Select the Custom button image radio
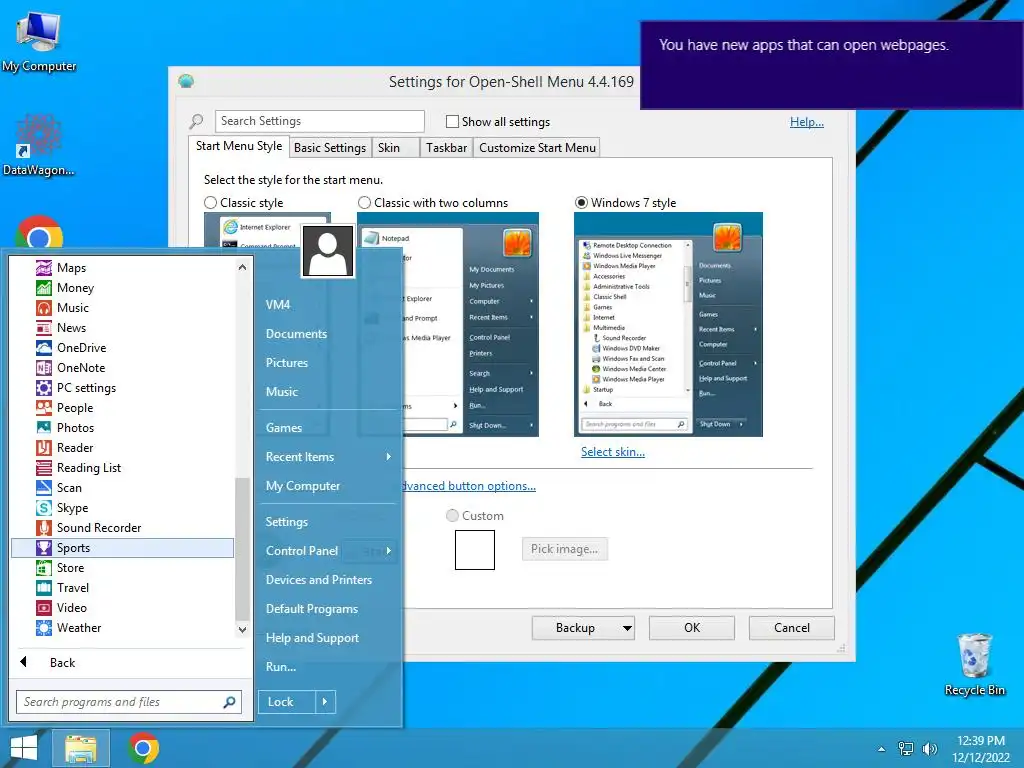The image size is (1024, 768). click(x=452, y=516)
